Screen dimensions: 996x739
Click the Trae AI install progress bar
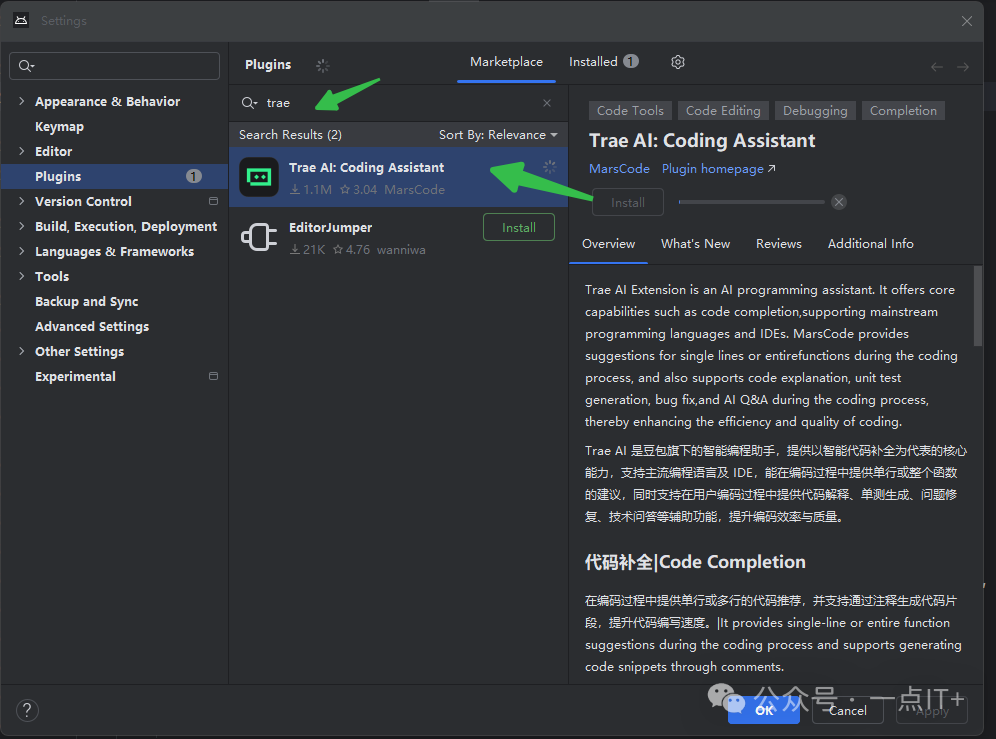(751, 202)
